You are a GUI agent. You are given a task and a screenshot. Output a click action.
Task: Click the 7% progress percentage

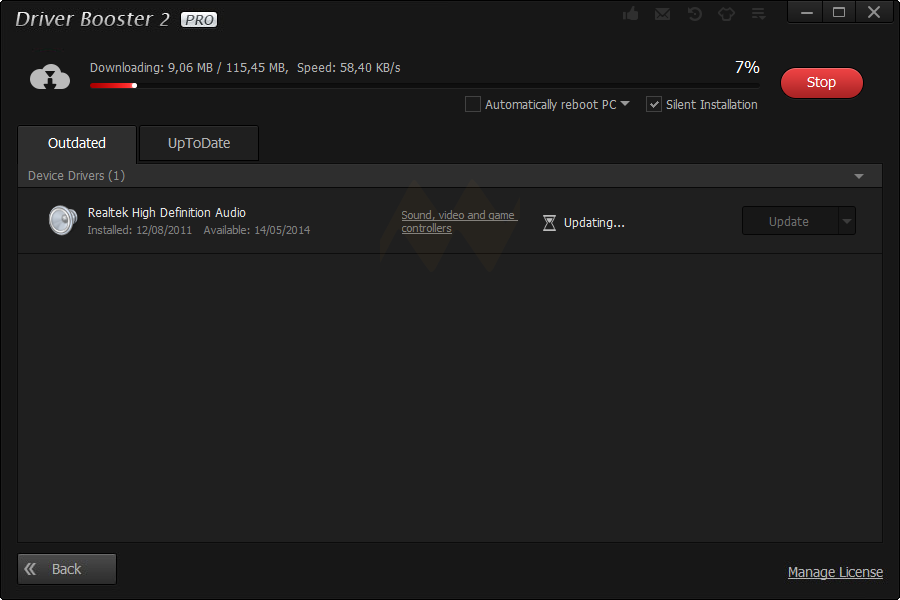747,67
